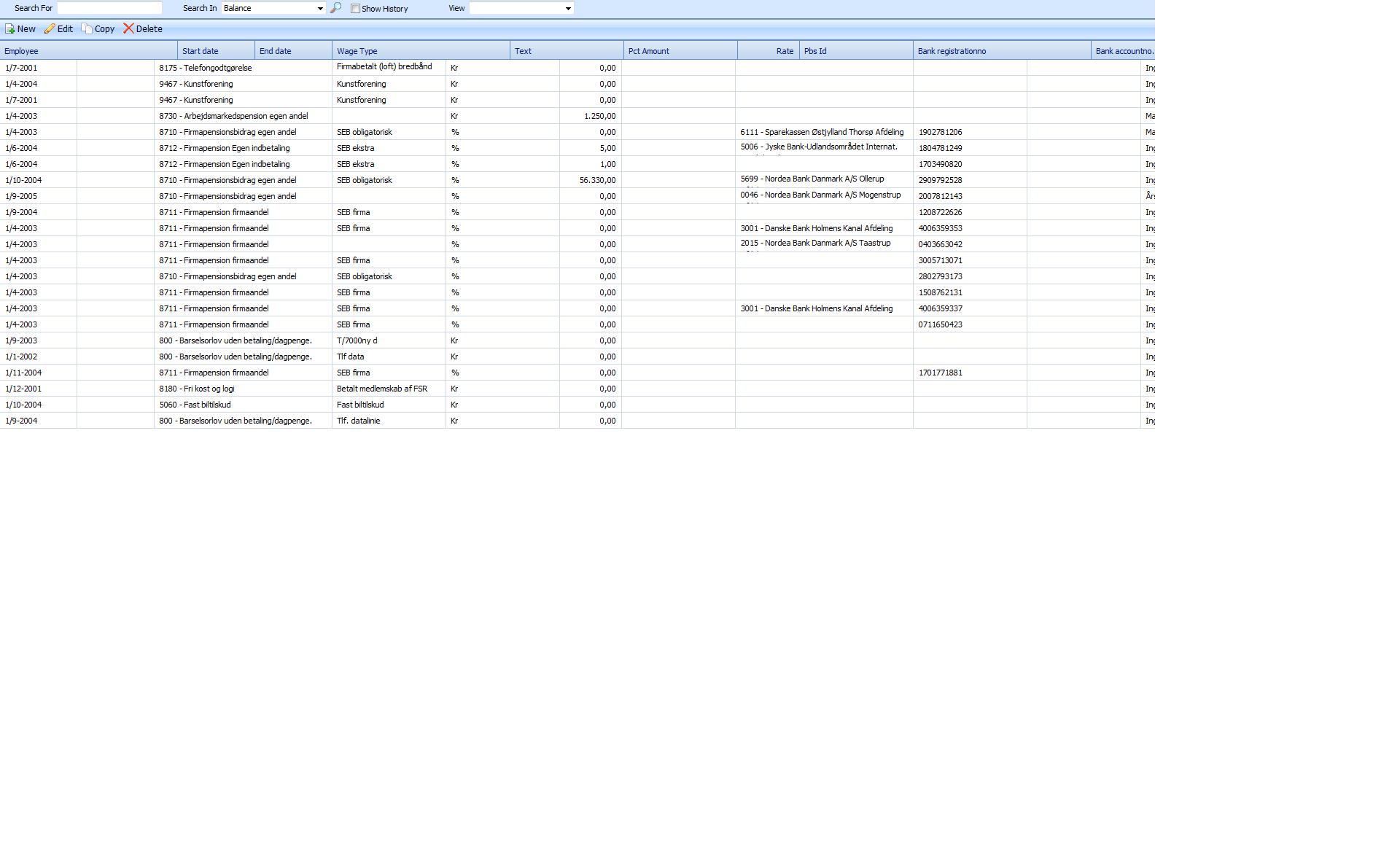Screen dimensions: 1400x853
Task: Sort by End date column header
Action: 276,51
